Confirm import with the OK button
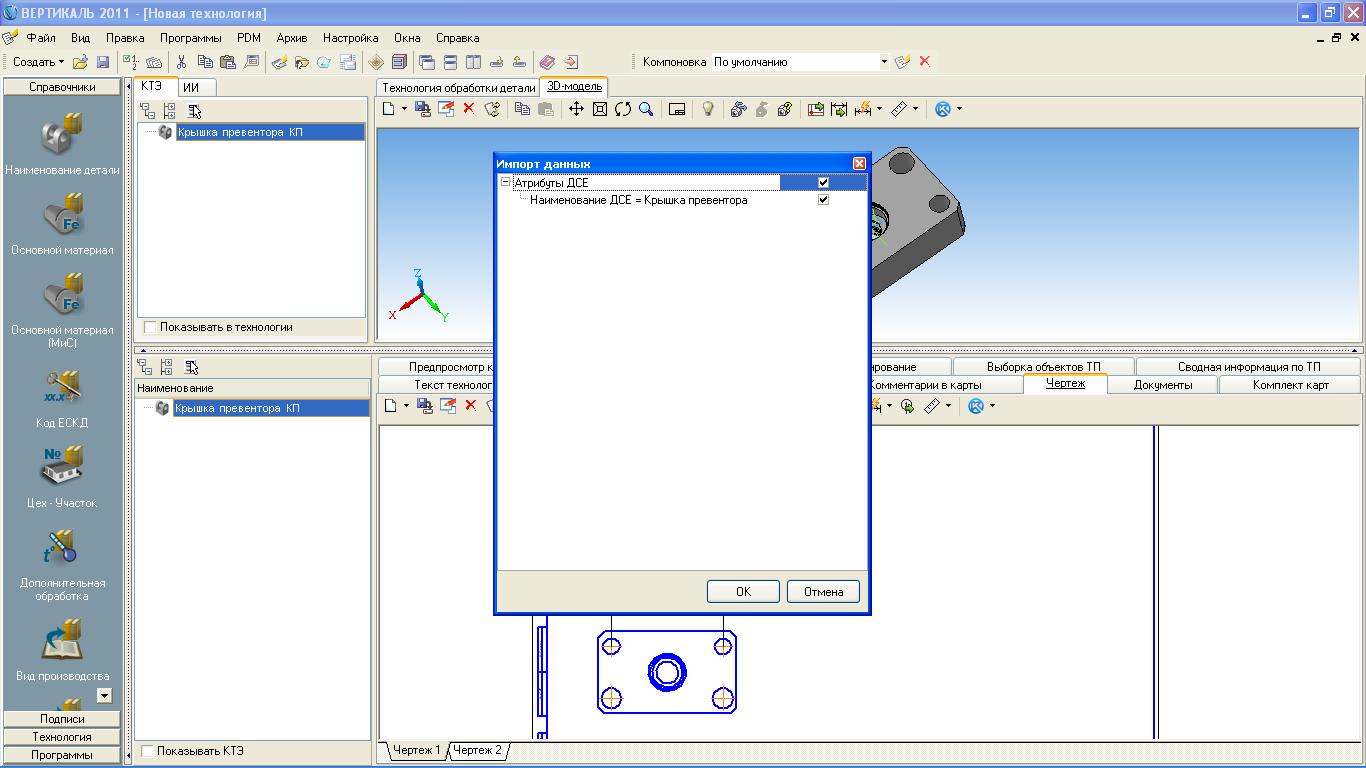 [x=743, y=591]
